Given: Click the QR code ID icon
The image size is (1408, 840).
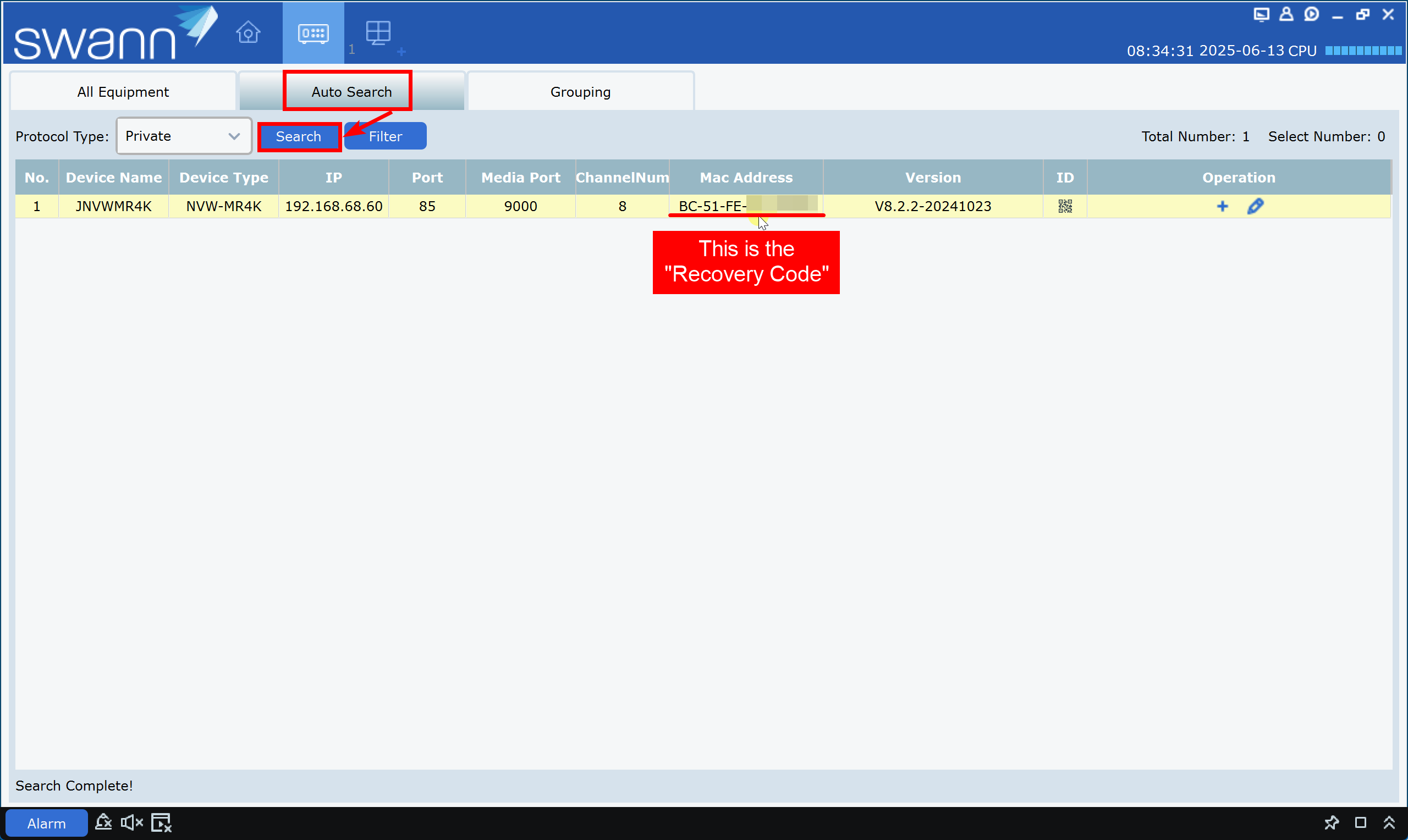Looking at the screenshot, I should (1064, 206).
